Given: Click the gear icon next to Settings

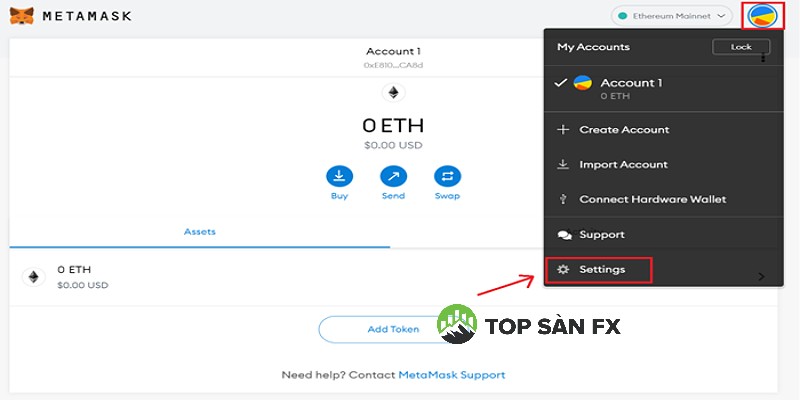Looking at the screenshot, I should [563, 269].
